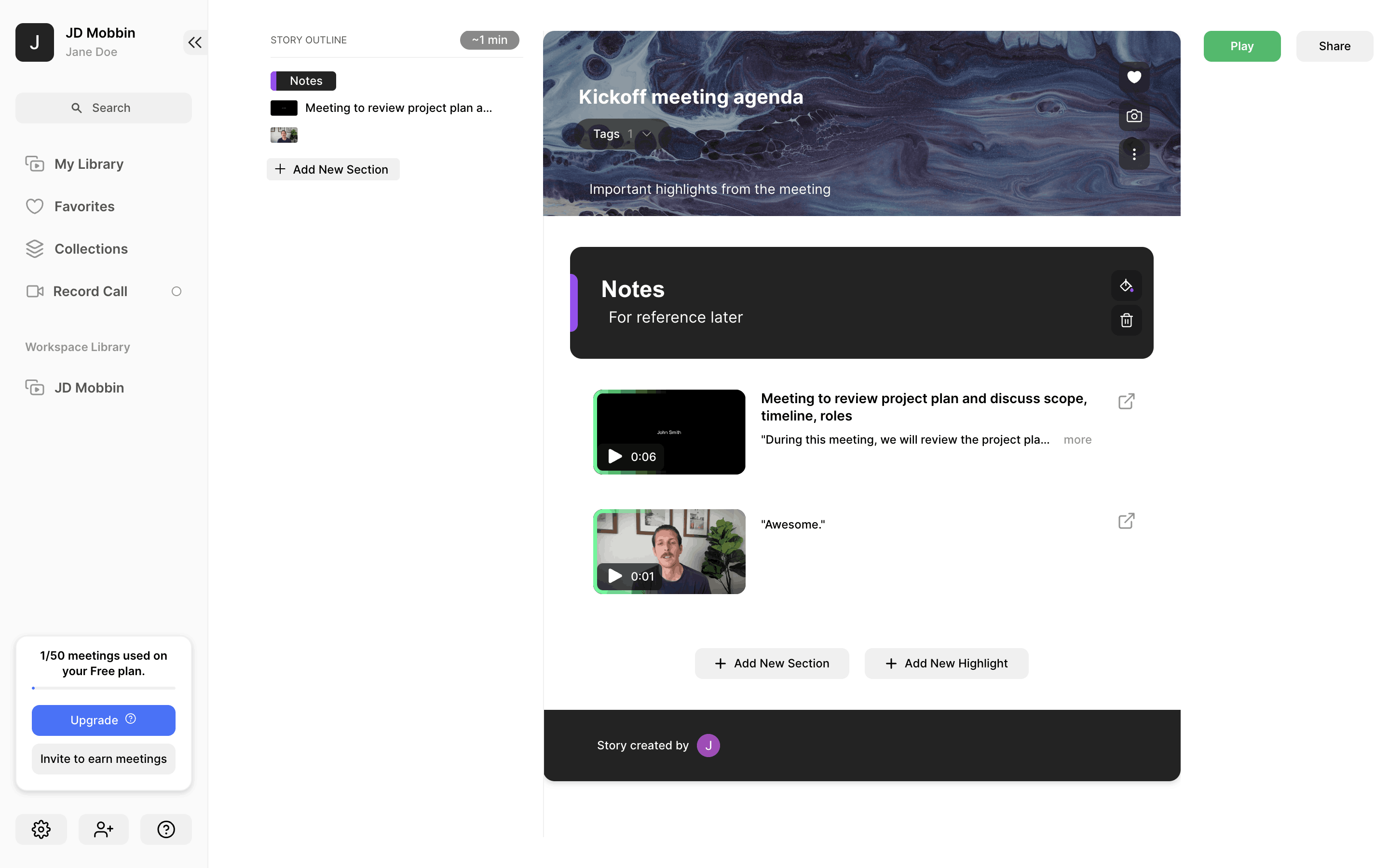Open "Awesome." highlight external link icon
Viewport: 1389px width, 868px height.
1126,521
